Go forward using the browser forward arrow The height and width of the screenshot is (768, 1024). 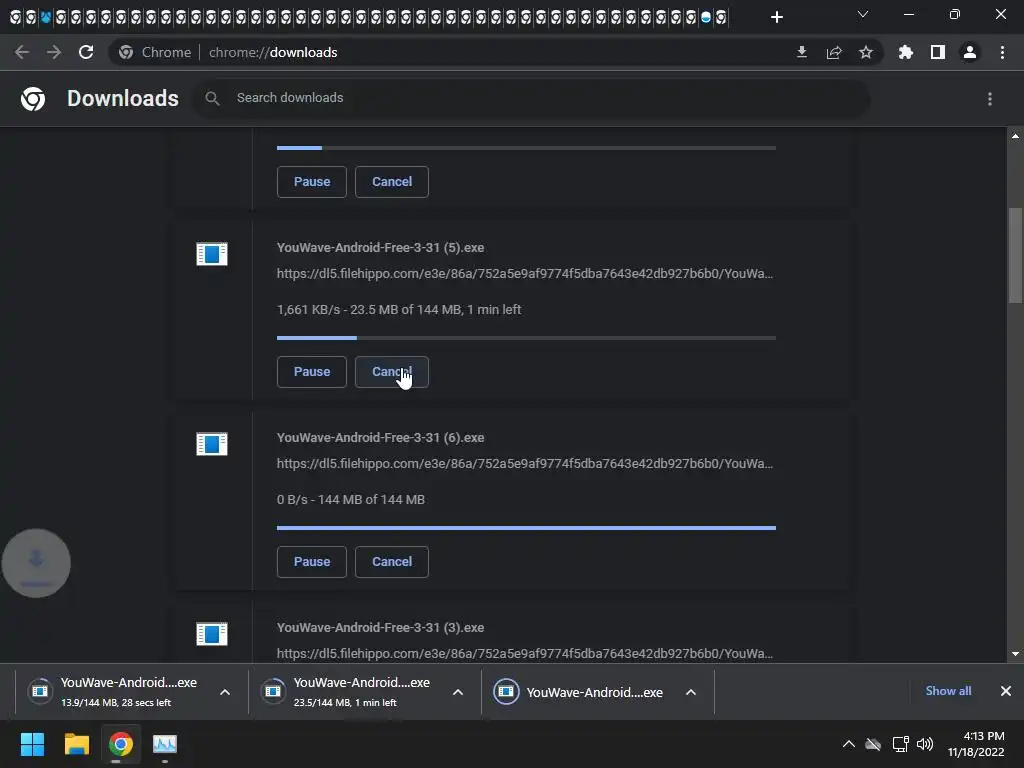(54, 52)
